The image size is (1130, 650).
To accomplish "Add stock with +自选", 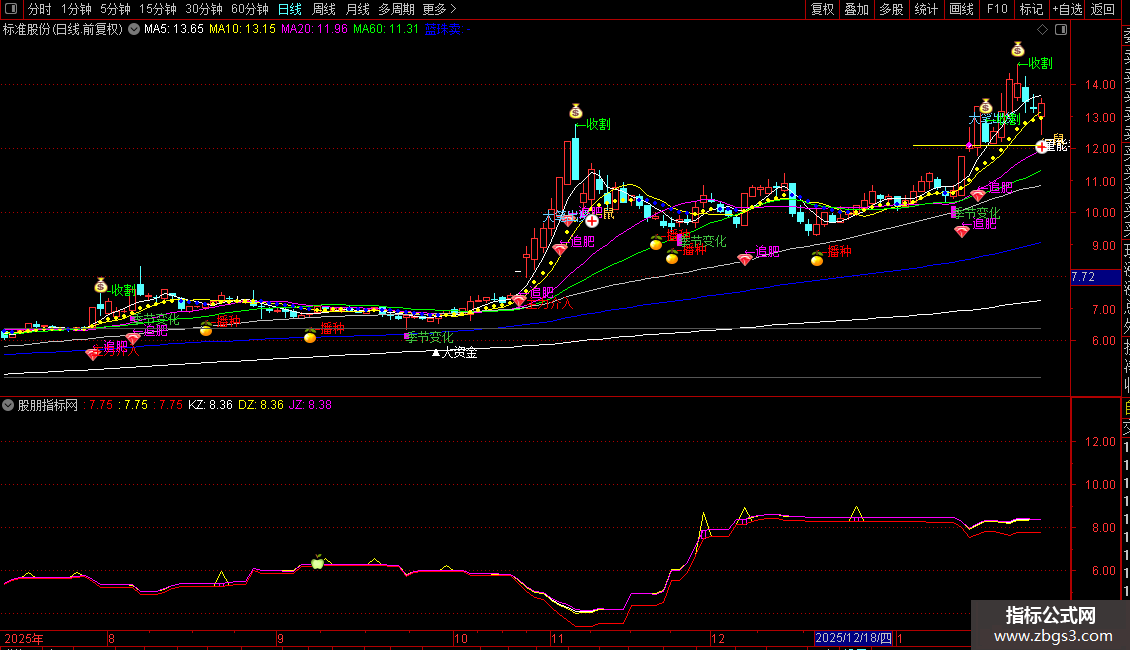I will pos(1067,9).
